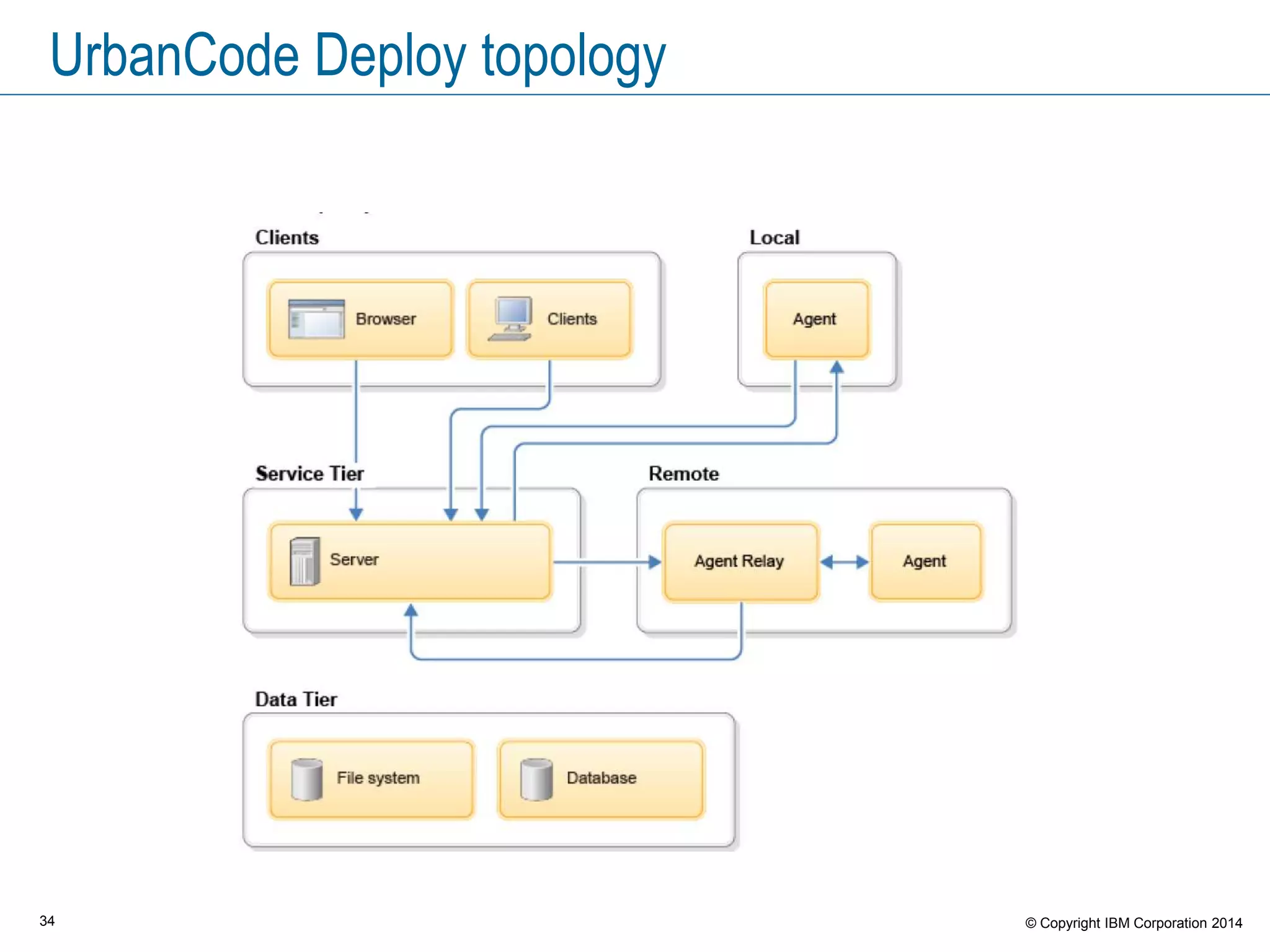
Task: Click the browser window icon
Action: coord(316,319)
